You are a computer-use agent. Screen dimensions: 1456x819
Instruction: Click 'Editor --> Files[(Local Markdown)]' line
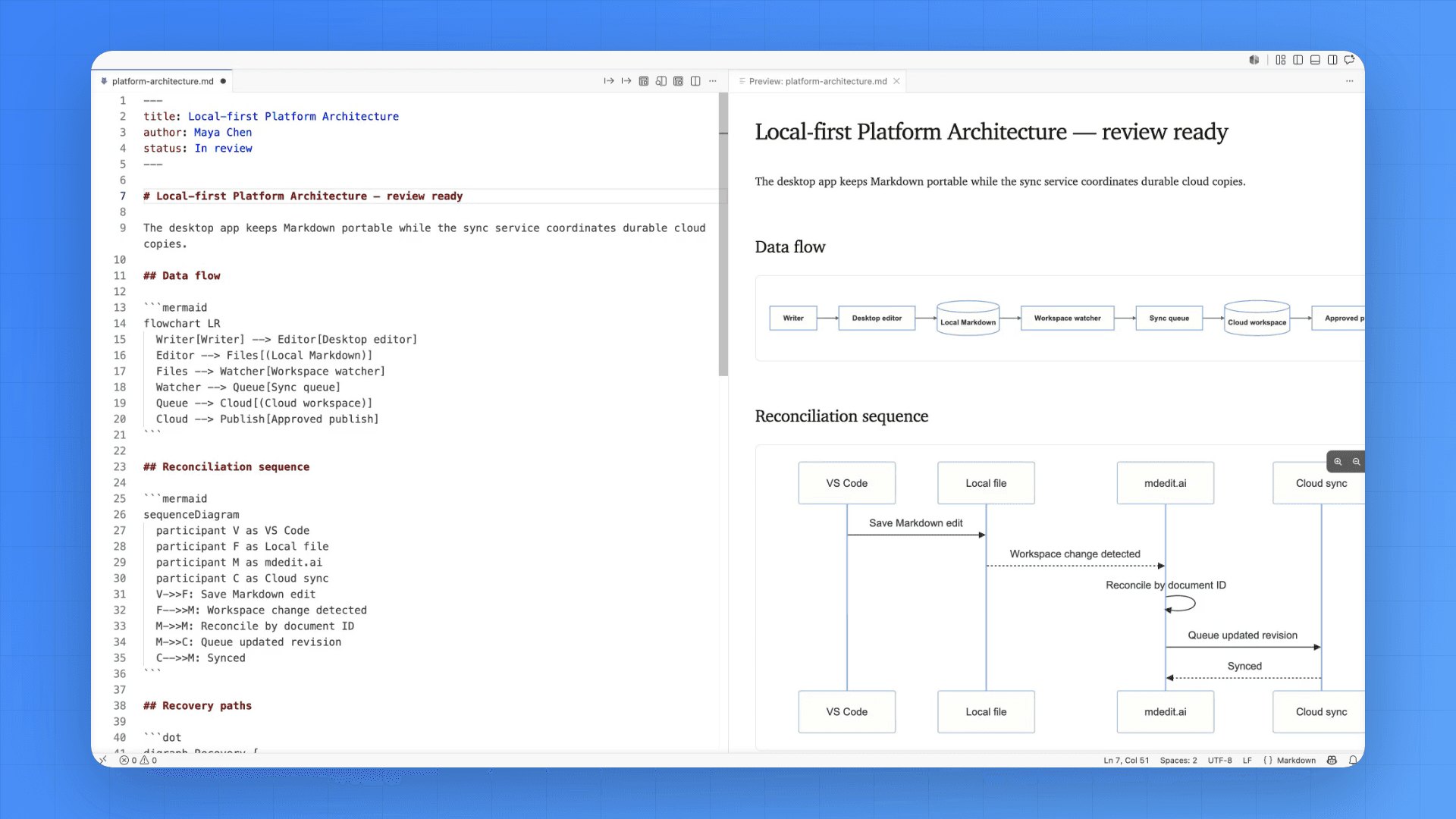click(x=264, y=355)
